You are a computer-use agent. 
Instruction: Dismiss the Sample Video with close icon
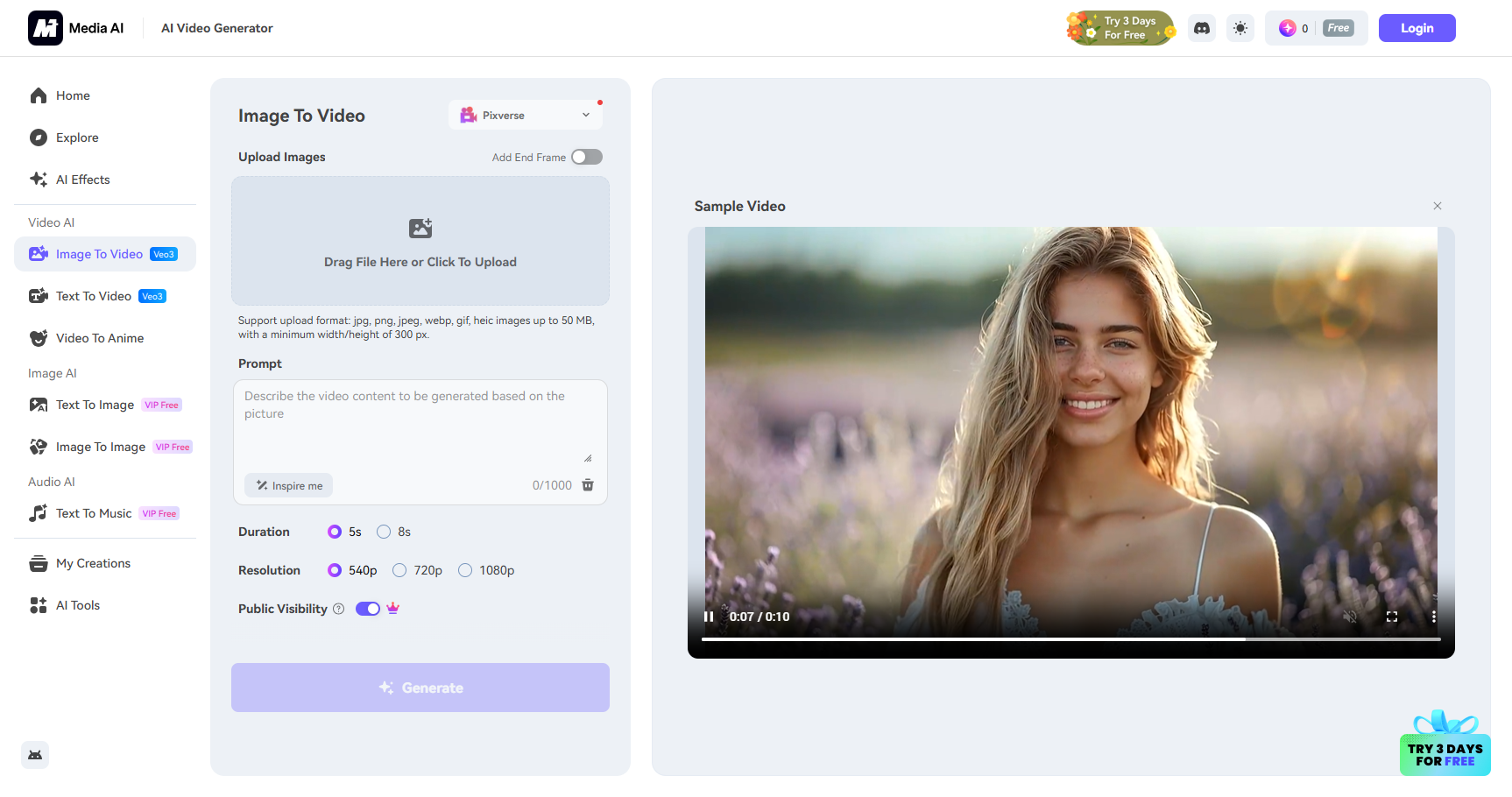[1438, 206]
